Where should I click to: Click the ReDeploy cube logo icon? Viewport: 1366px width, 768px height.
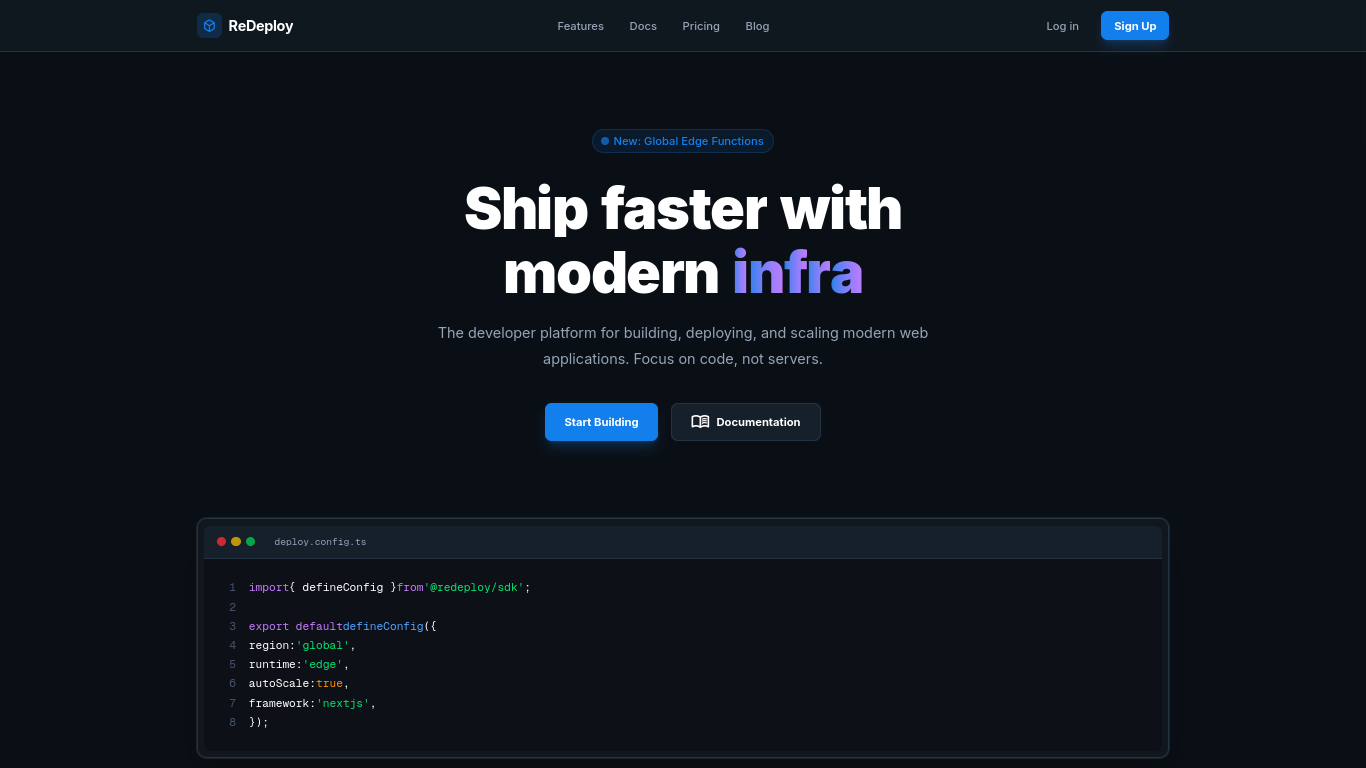209,26
